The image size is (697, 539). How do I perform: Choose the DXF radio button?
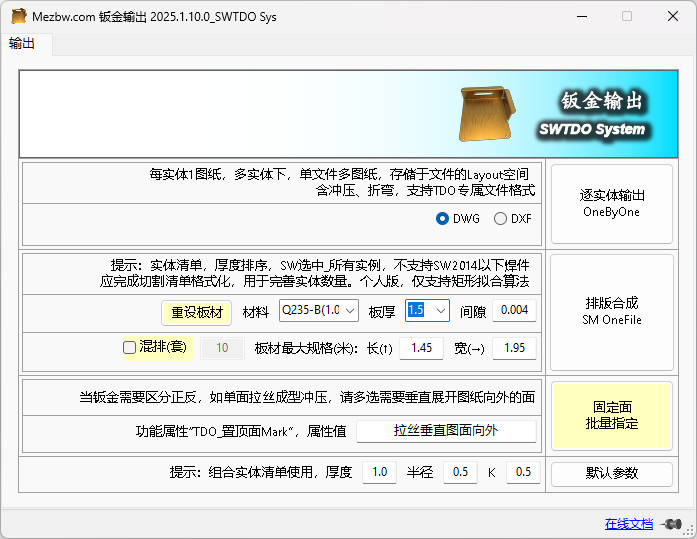pyautogui.click(x=500, y=219)
